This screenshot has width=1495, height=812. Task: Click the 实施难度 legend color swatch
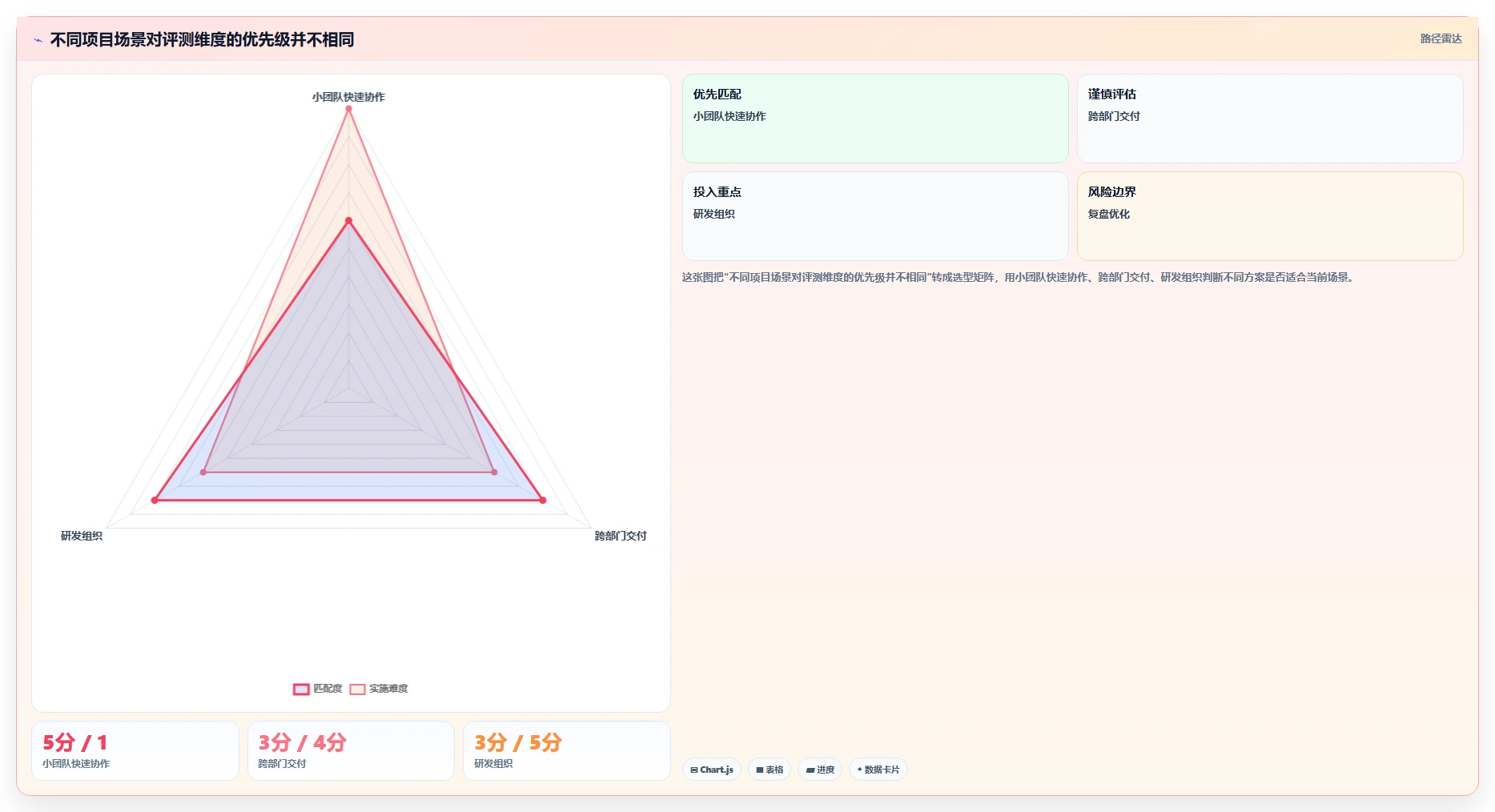[x=357, y=689]
